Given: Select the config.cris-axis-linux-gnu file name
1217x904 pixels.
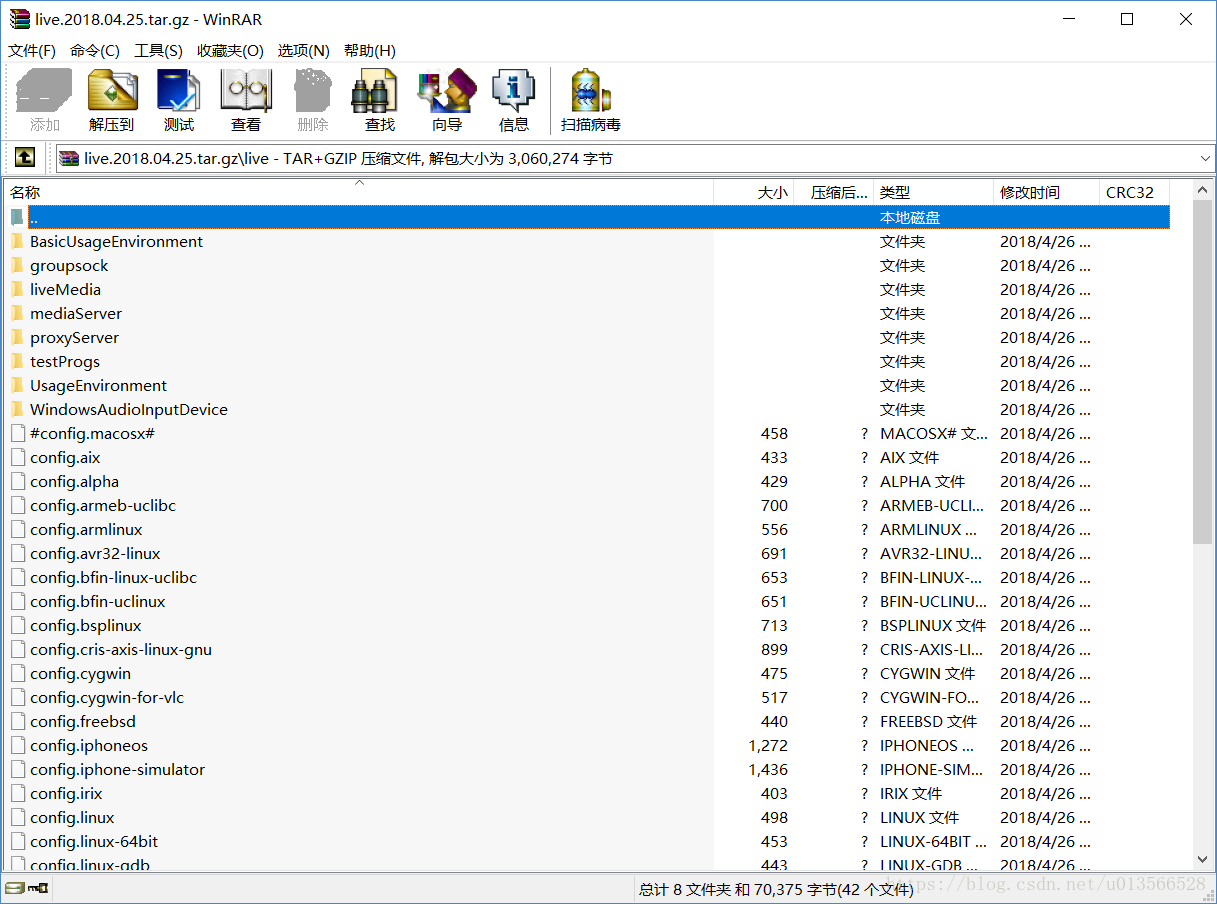Looking at the screenshot, I should [121, 649].
